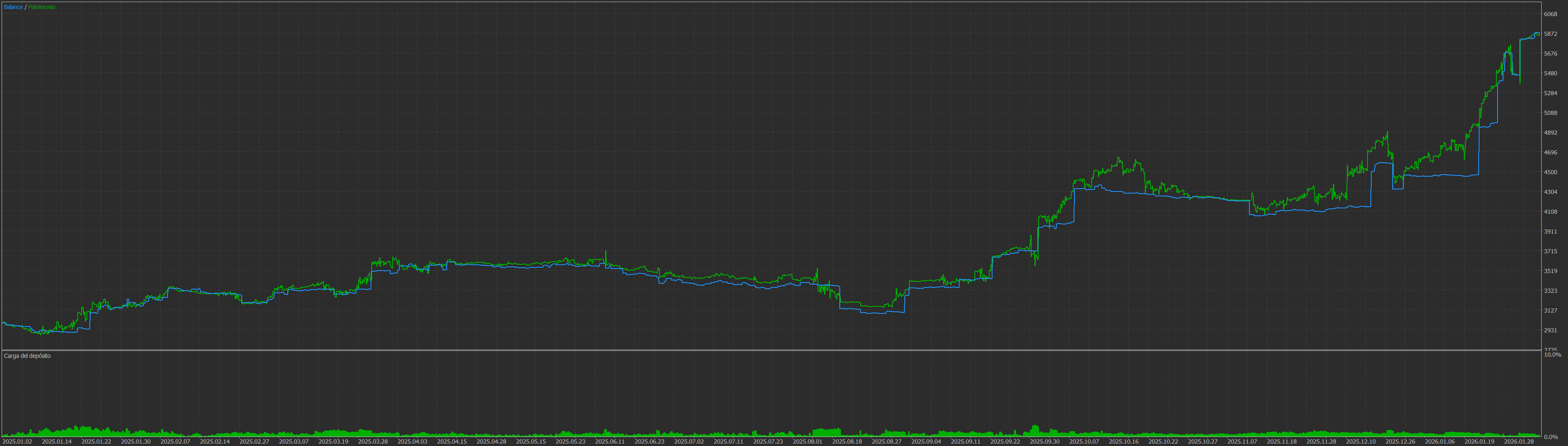Screen dimensions: 1568x446
Task: Click the 2931 value axis label
Action: tap(1550, 330)
